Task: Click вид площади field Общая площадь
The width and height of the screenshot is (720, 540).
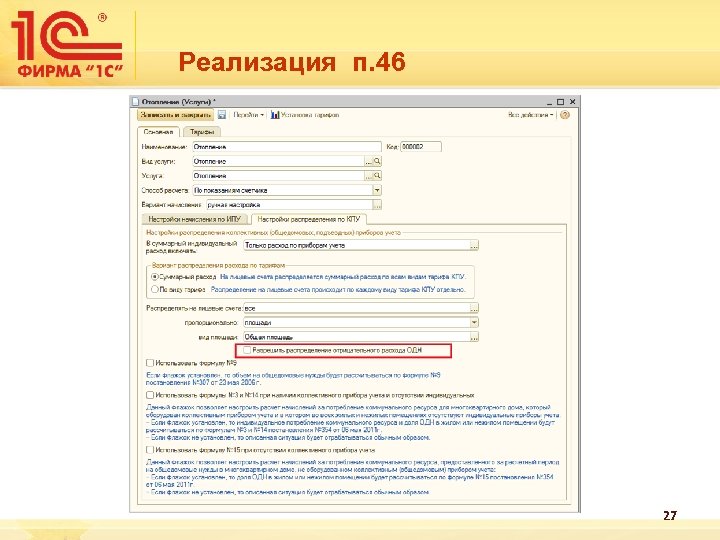Action: point(356,337)
